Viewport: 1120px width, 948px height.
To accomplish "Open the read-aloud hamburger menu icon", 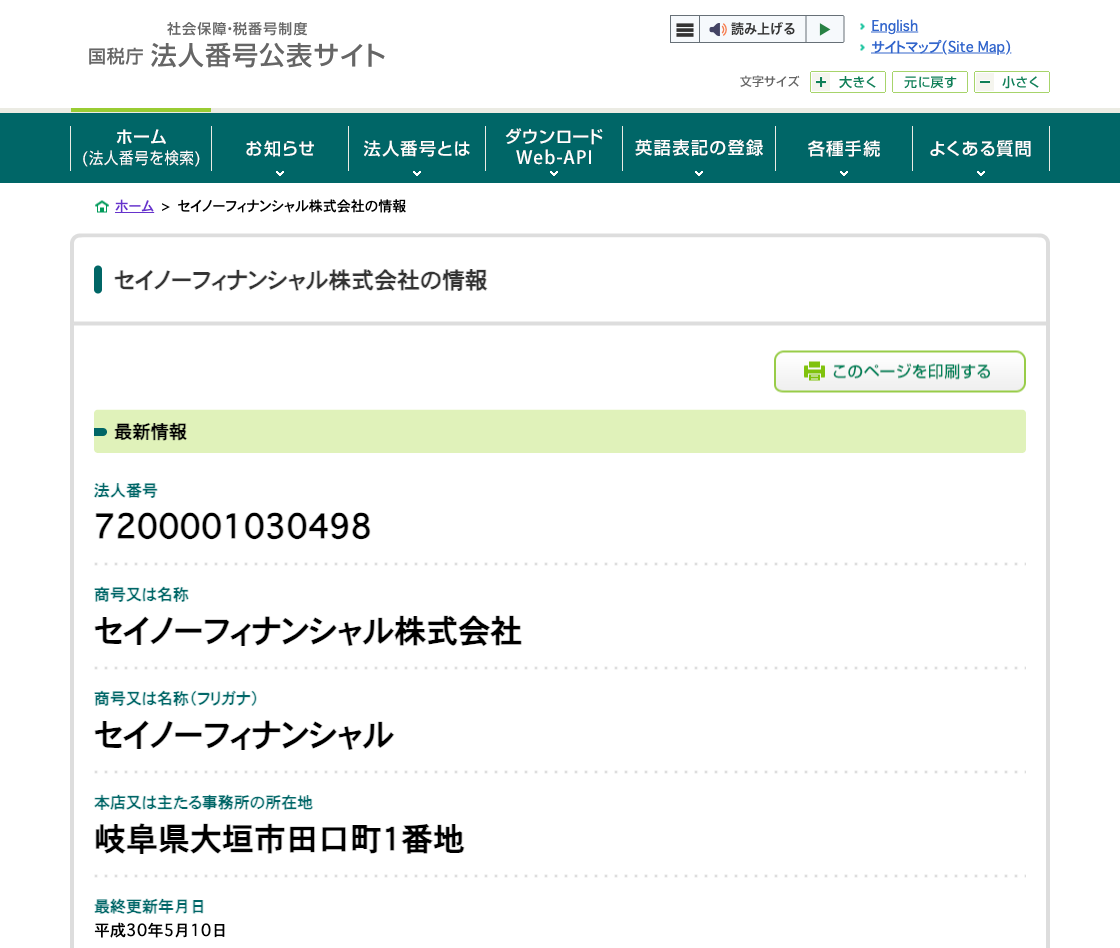I will pyautogui.click(x=685, y=29).
